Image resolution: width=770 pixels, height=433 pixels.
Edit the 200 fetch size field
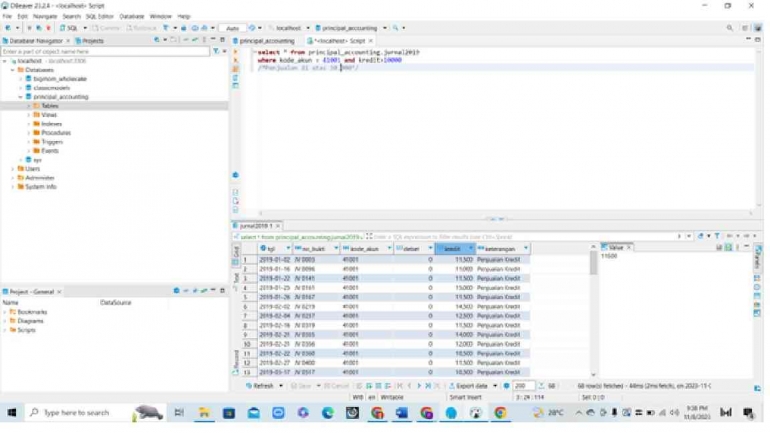click(x=523, y=386)
